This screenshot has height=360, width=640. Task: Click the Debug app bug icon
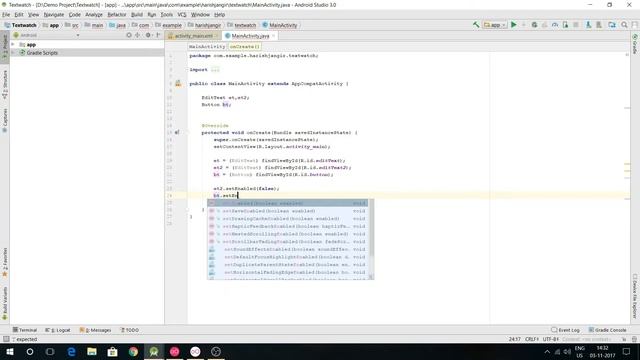tap(534, 25)
